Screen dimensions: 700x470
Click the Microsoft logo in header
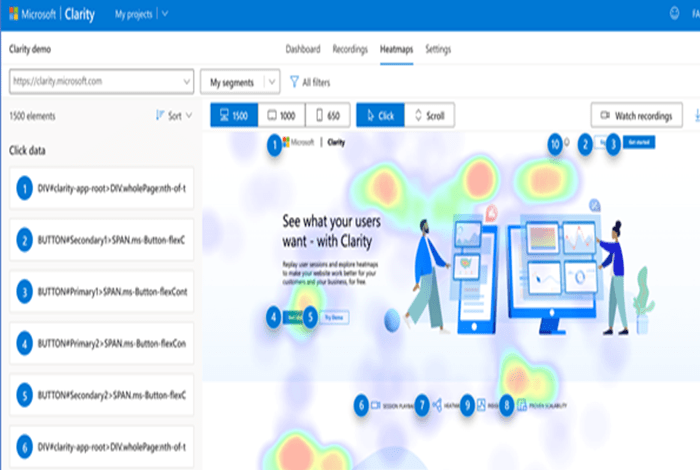14,14
